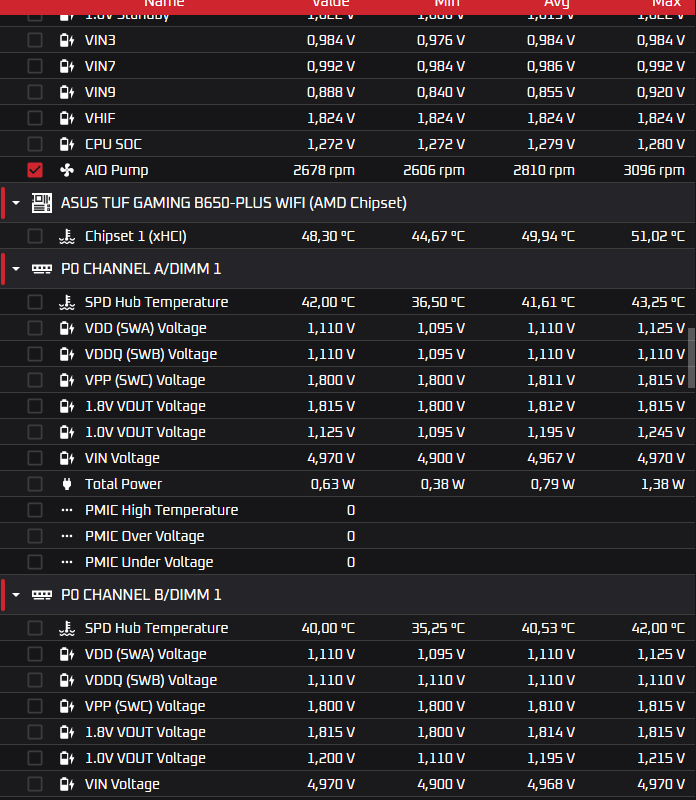Click the thermometer icon next to Chipset 1 (xHCI)

(x=67, y=236)
